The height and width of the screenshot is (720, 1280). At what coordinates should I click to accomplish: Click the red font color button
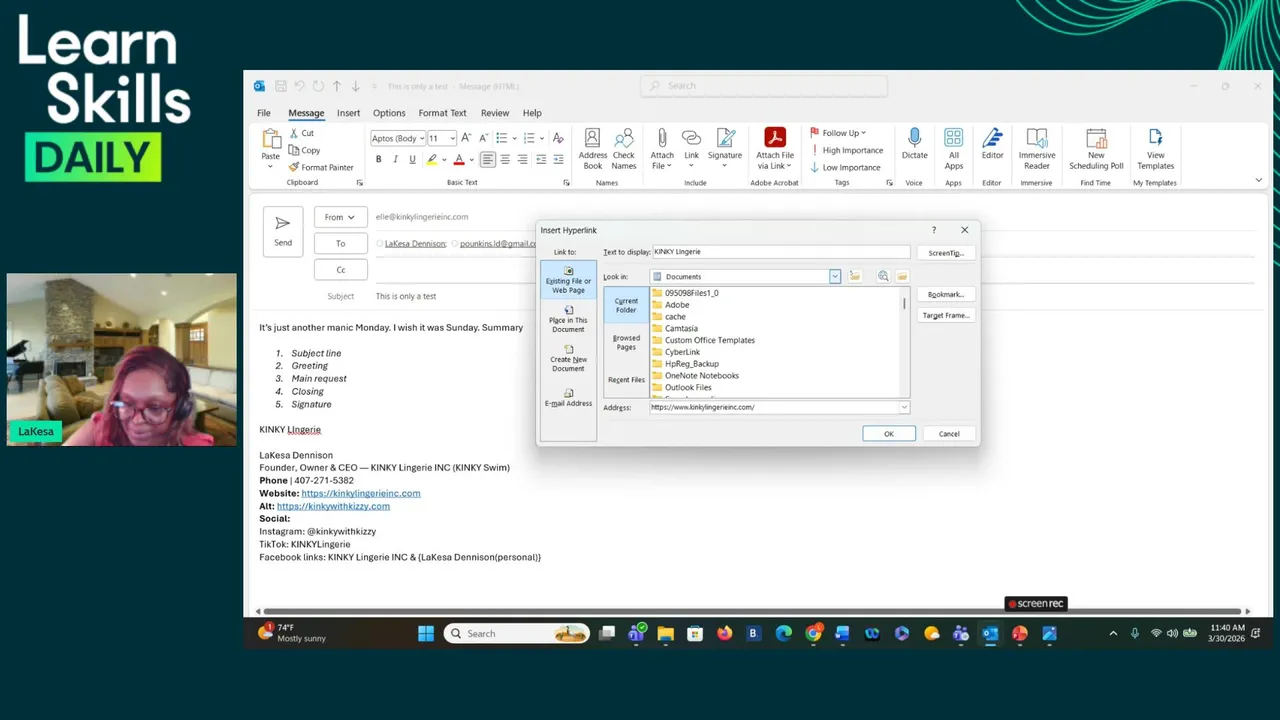[459, 159]
